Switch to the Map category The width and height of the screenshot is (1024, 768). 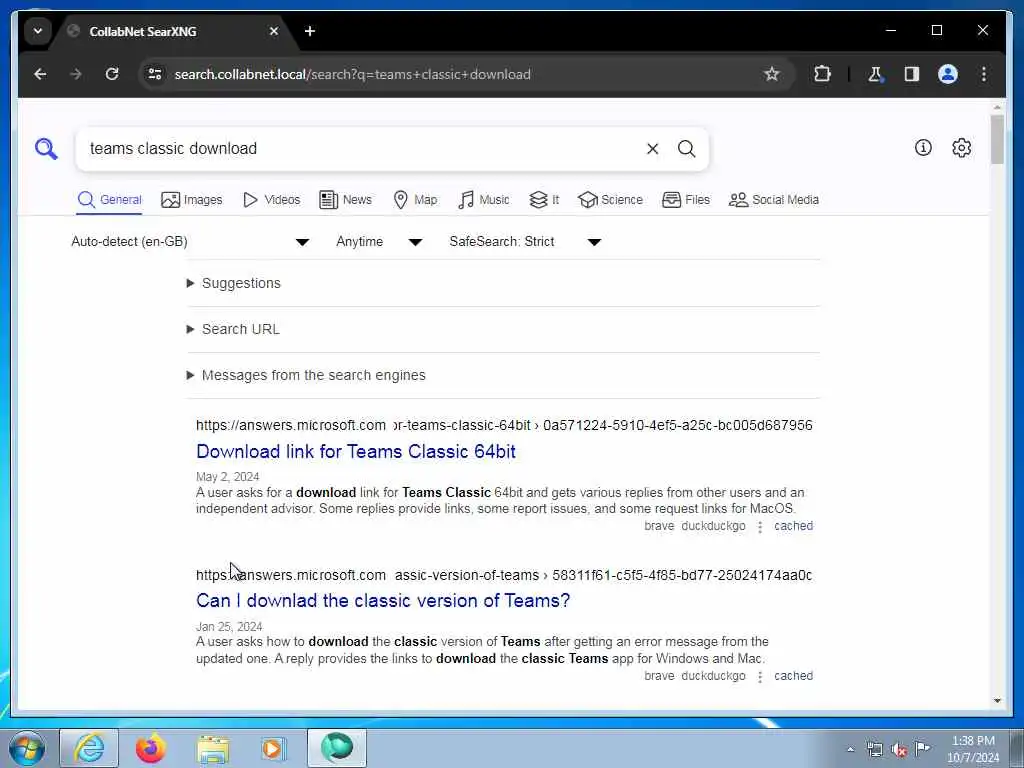click(x=415, y=200)
